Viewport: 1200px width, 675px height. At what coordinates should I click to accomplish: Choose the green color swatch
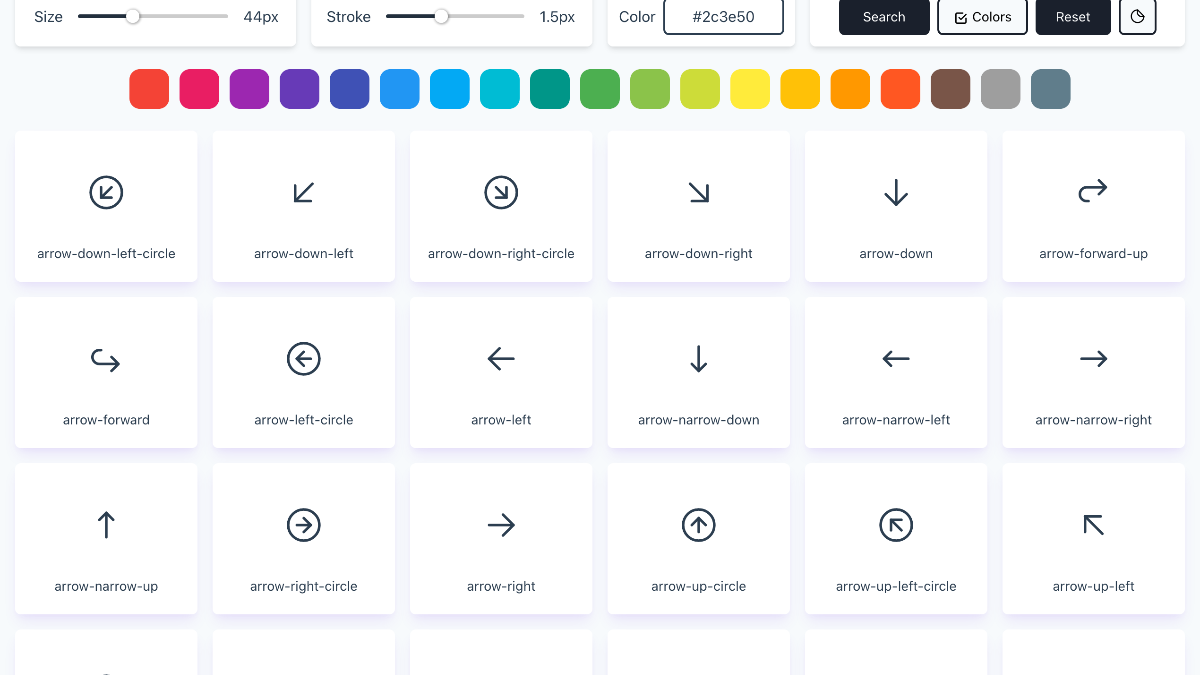point(600,89)
